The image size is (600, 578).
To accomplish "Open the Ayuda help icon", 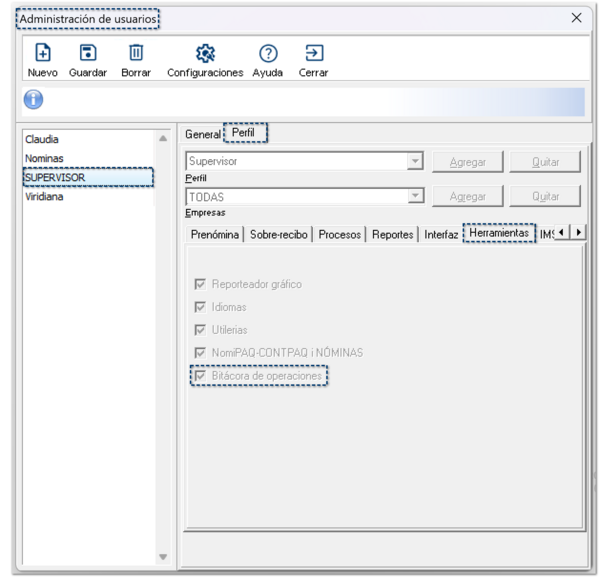I will click(267, 52).
